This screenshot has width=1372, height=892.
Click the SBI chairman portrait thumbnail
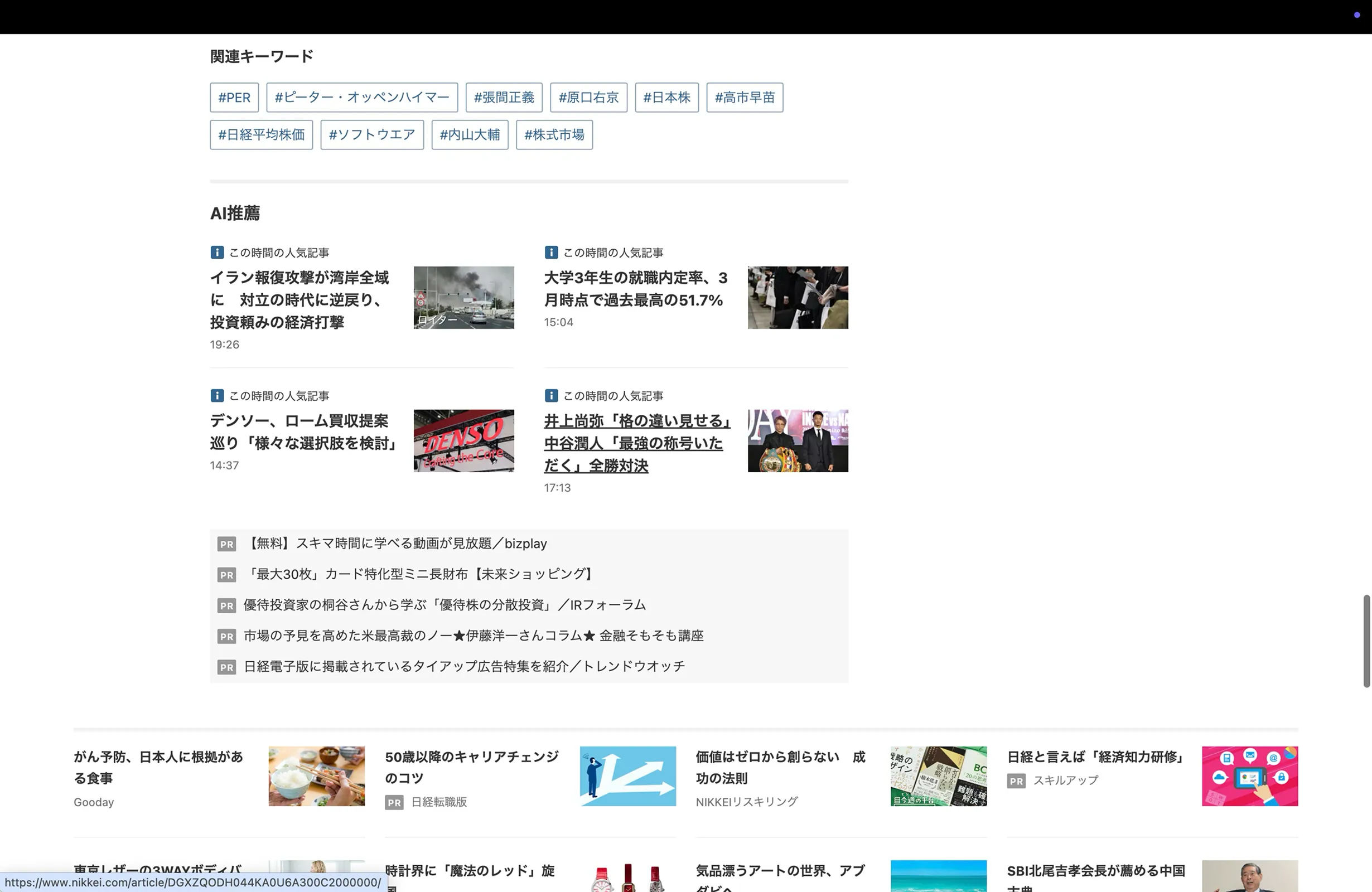click(x=1250, y=876)
